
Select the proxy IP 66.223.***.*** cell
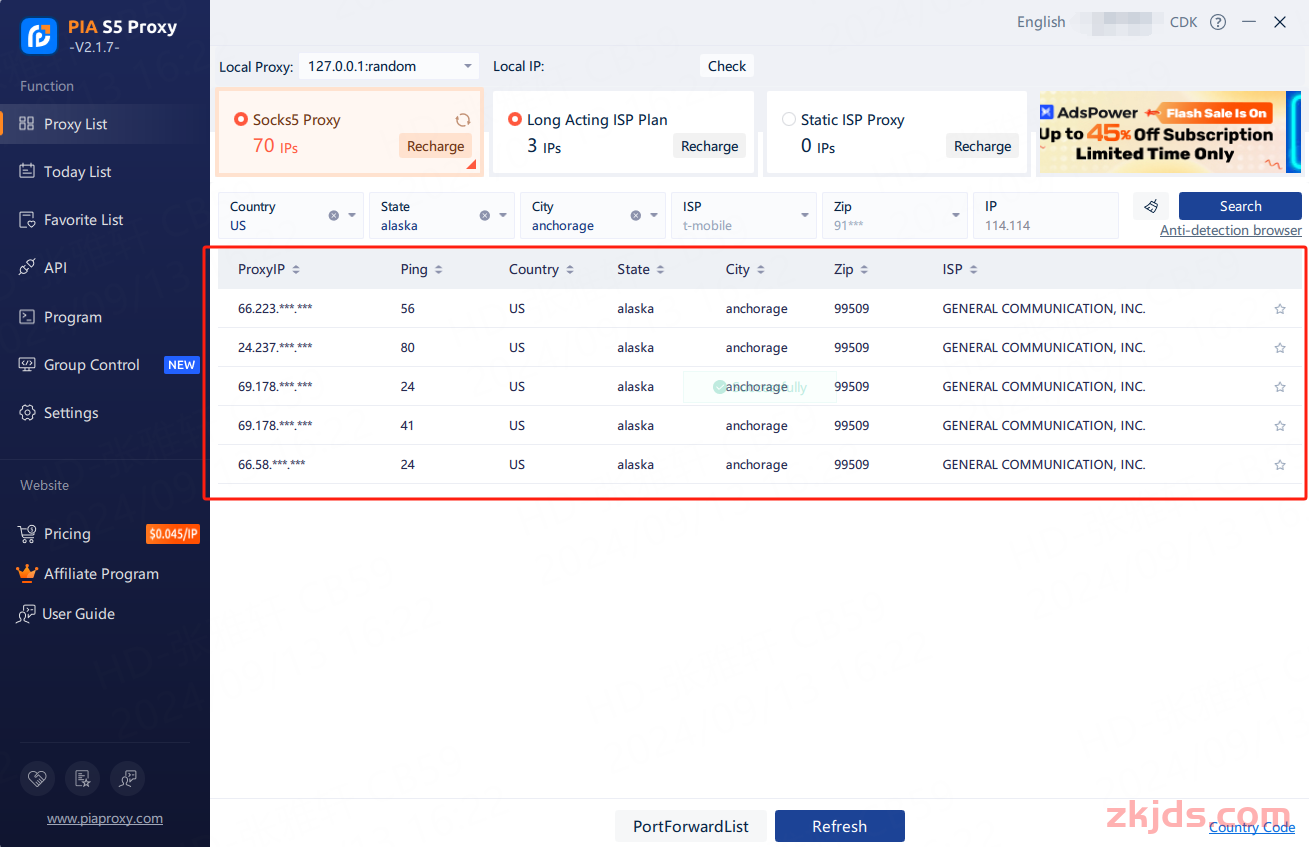click(275, 309)
